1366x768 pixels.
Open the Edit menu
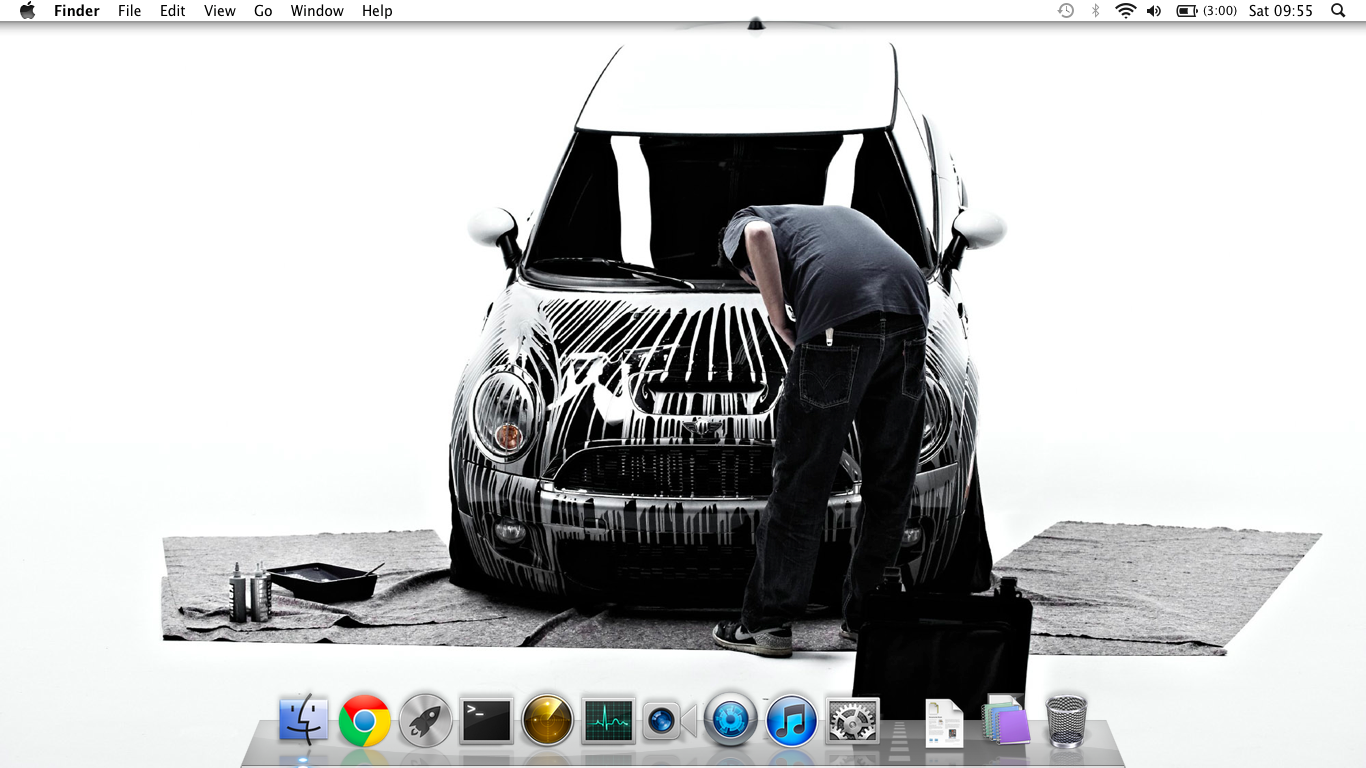173,11
